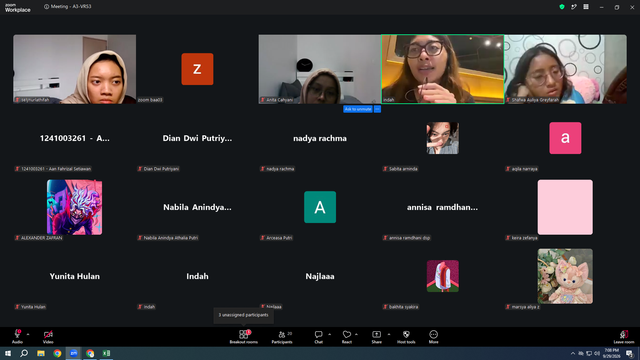This screenshot has width=640, height=360.
Task: Click the connection status icon in title bar
Action: [574, 7]
